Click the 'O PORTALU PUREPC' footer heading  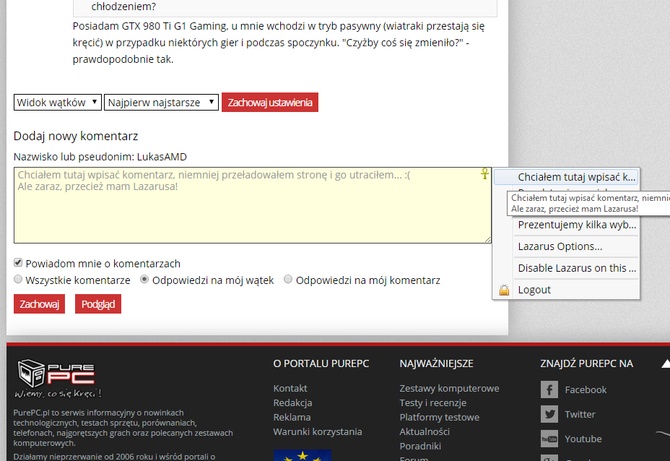click(x=321, y=364)
